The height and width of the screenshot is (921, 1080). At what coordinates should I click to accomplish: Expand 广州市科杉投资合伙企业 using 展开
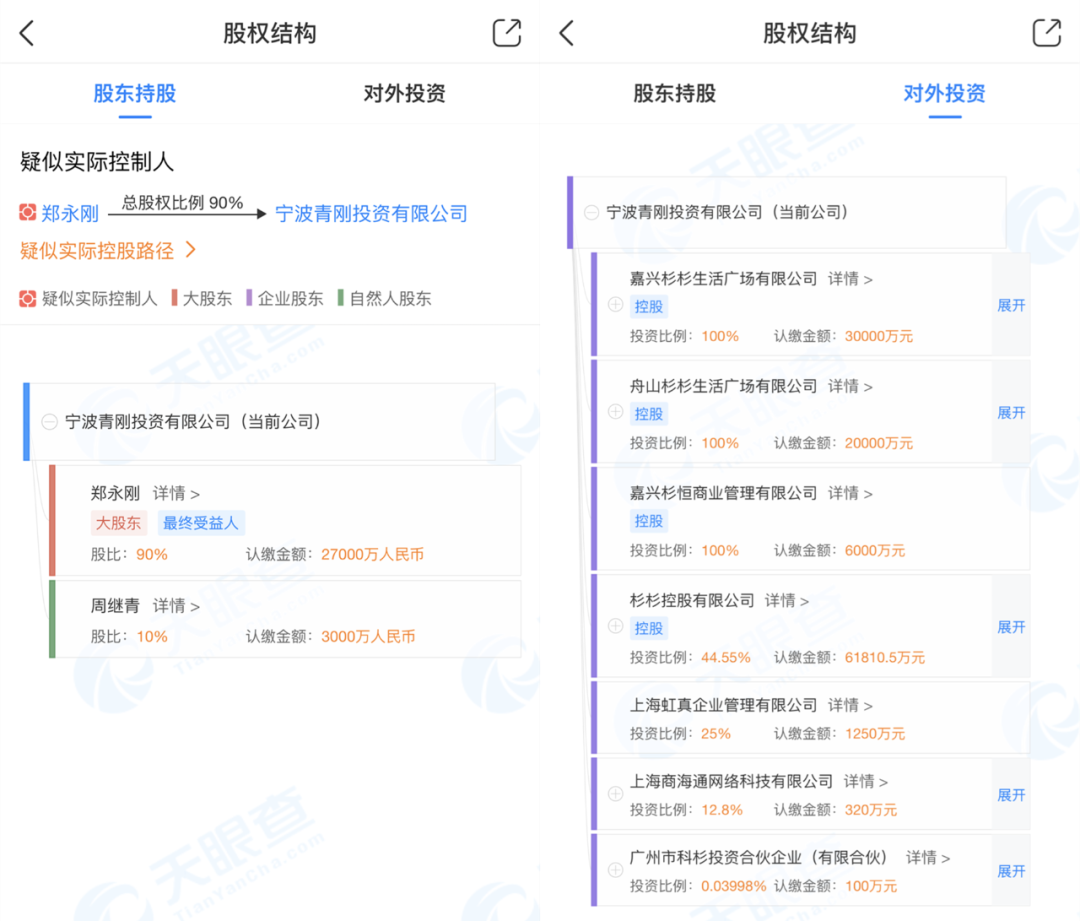point(1011,871)
